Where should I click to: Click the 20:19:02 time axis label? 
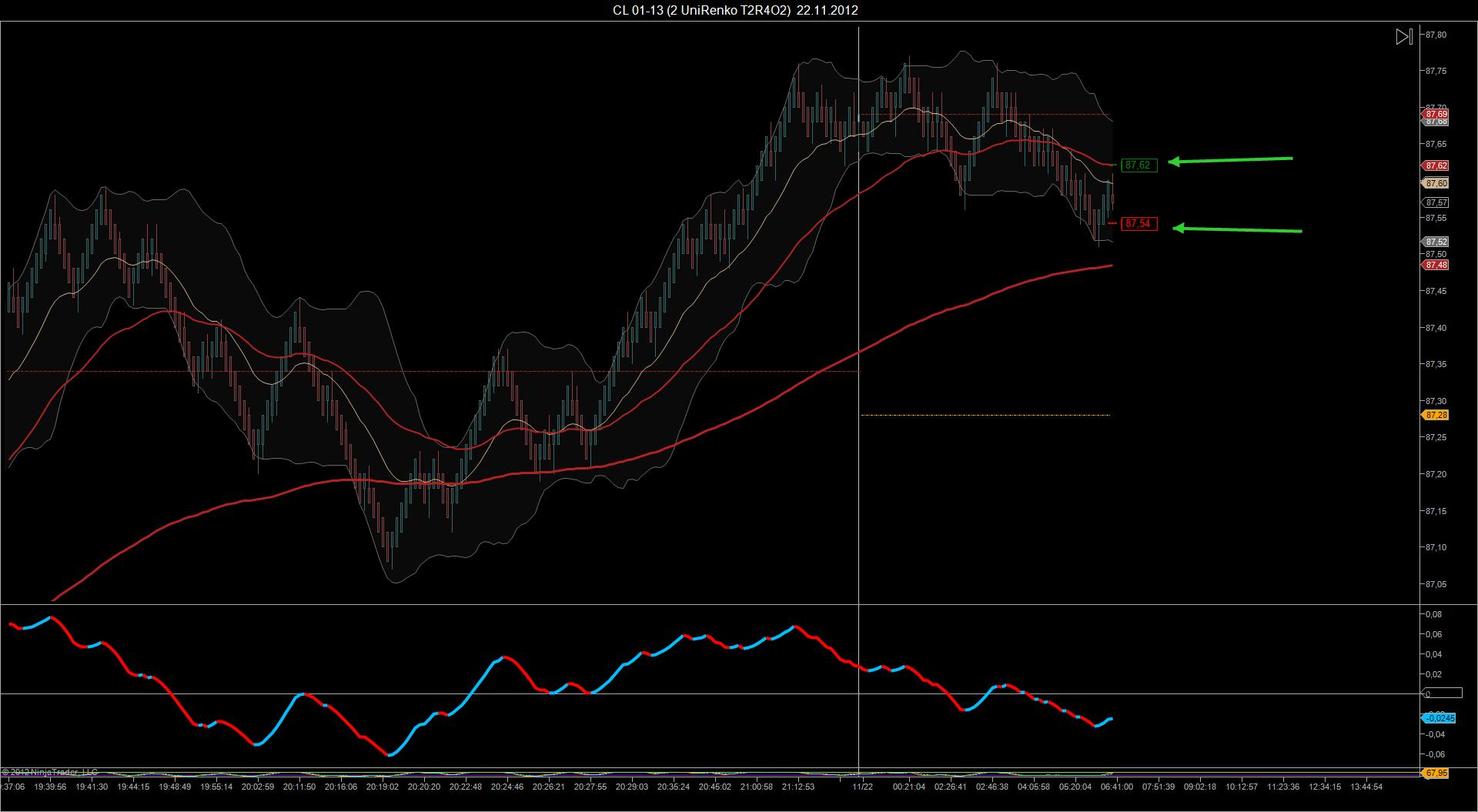pyautogui.click(x=383, y=787)
